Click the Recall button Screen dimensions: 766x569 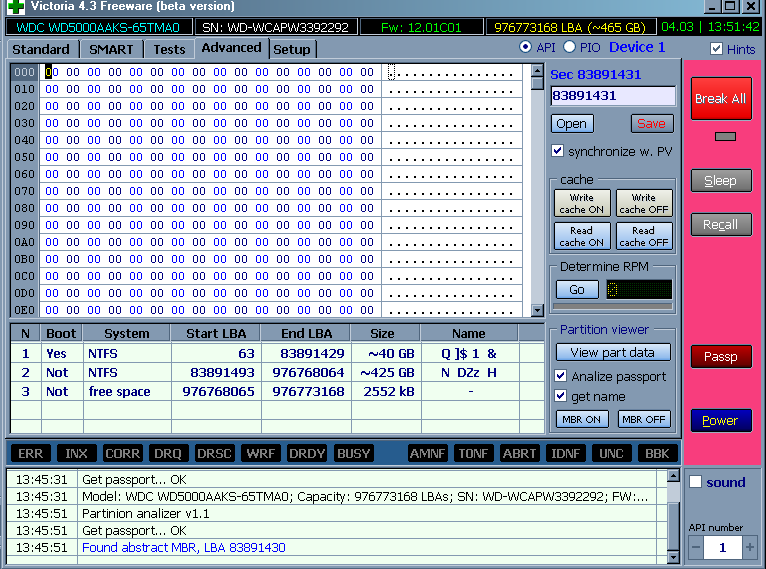point(721,225)
